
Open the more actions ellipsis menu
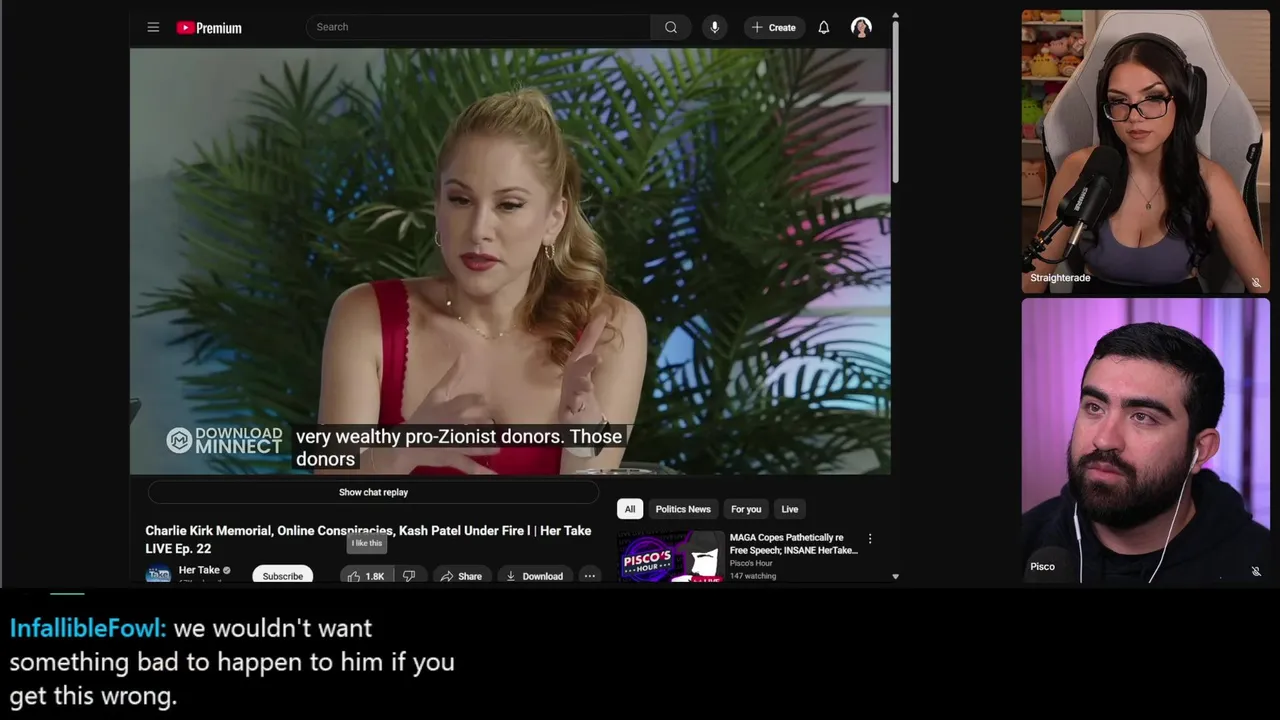click(x=589, y=576)
